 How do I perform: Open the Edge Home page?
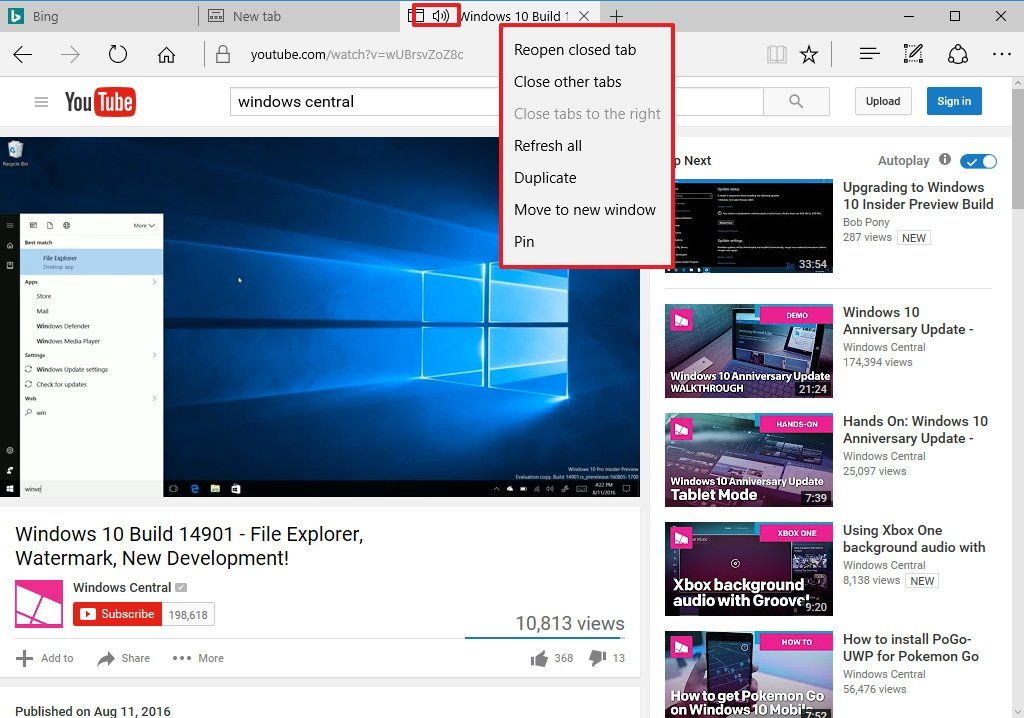point(166,54)
